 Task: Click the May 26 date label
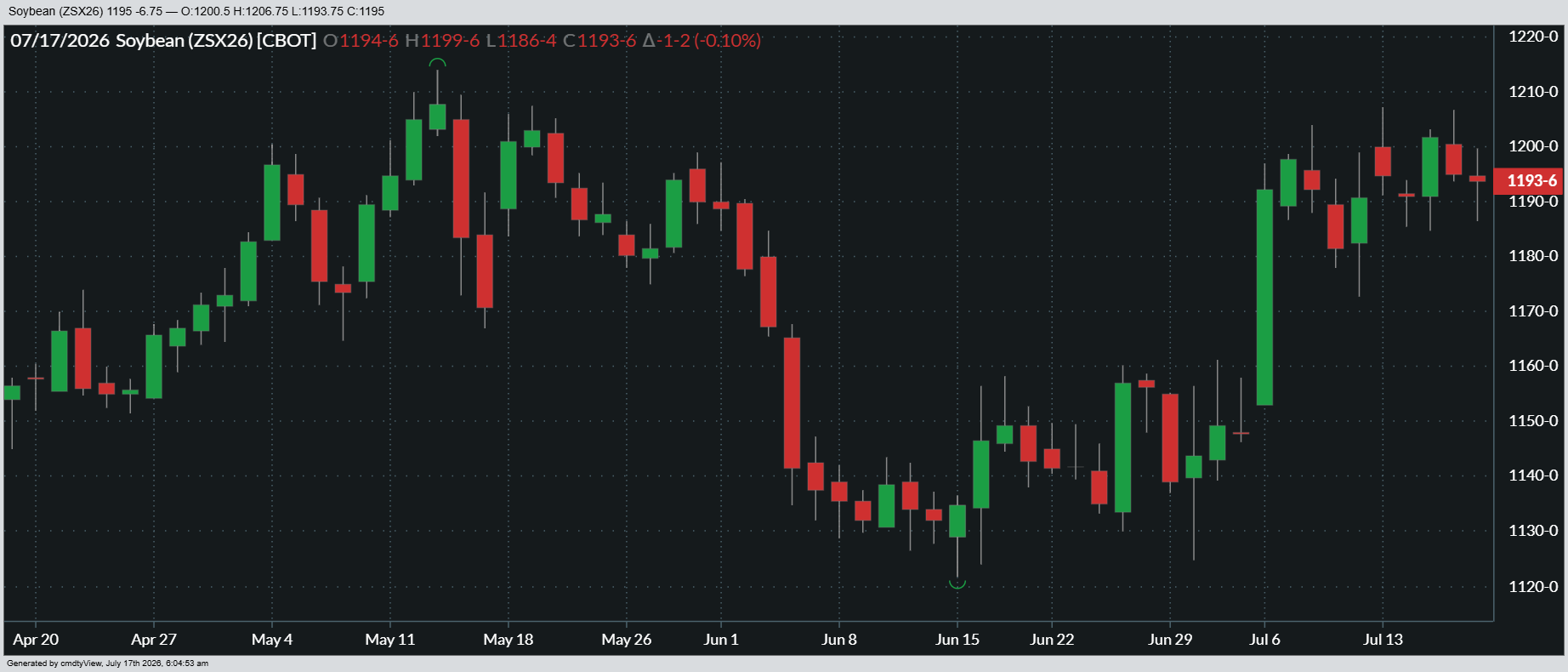click(627, 640)
